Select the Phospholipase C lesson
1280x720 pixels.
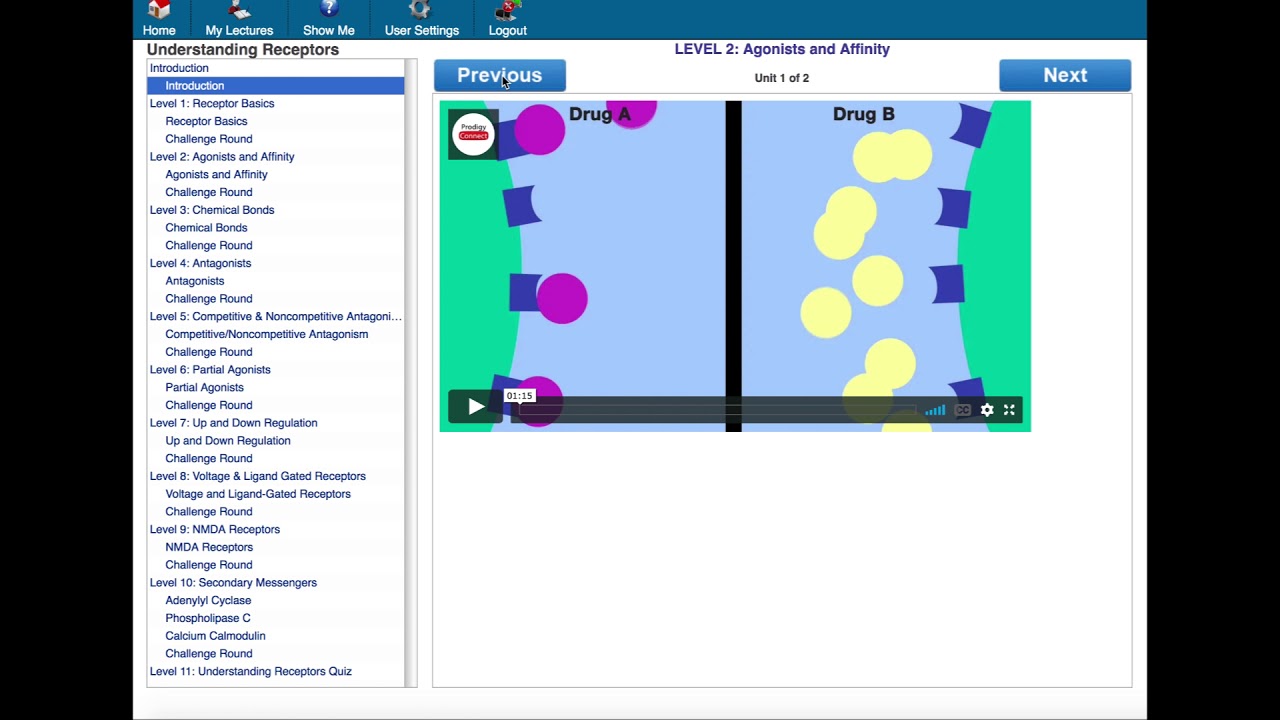[x=208, y=618]
